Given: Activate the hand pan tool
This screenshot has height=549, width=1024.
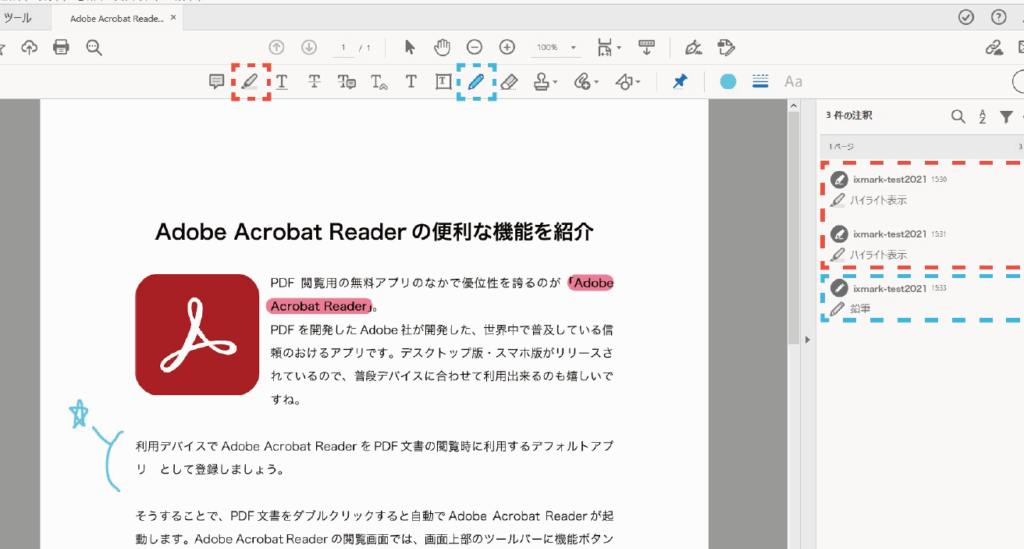Looking at the screenshot, I should pyautogui.click(x=442, y=47).
